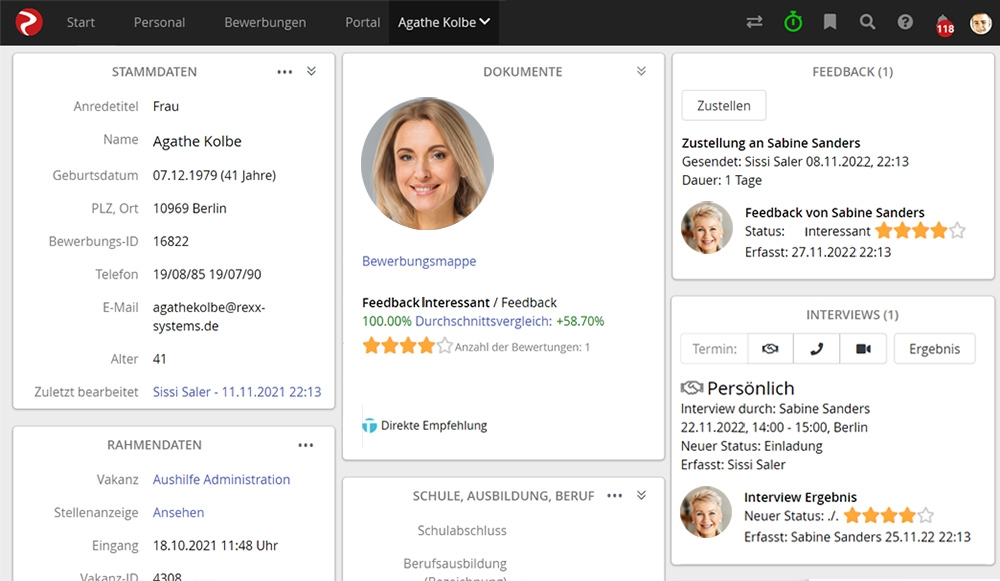The height and width of the screenshot is (581, 1000).
Task: Click the green stopwatch timer icon
Action: pos(793,22)
